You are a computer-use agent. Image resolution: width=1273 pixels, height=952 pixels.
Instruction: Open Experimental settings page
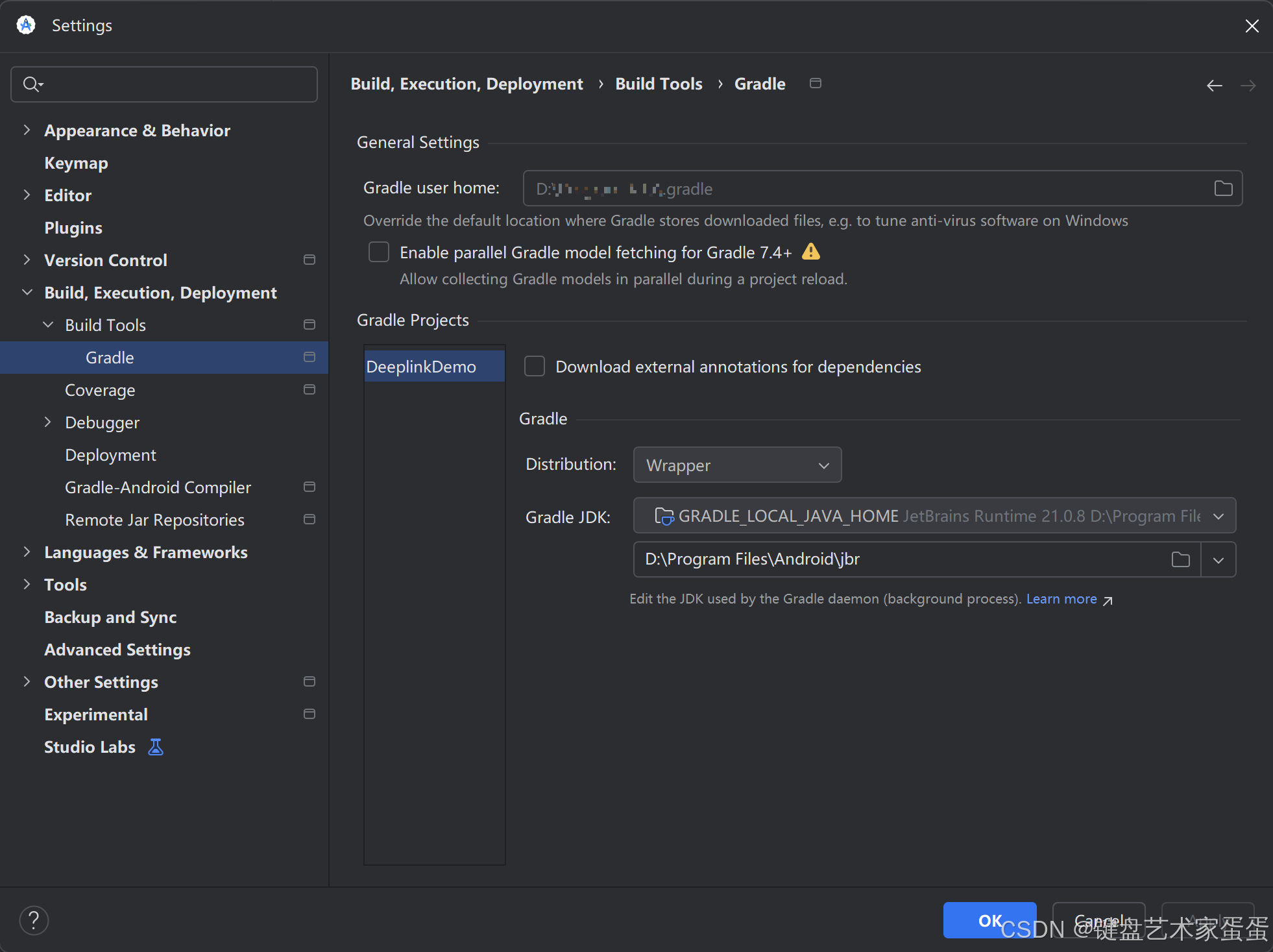pyautogui.click(x=96, y=714)
